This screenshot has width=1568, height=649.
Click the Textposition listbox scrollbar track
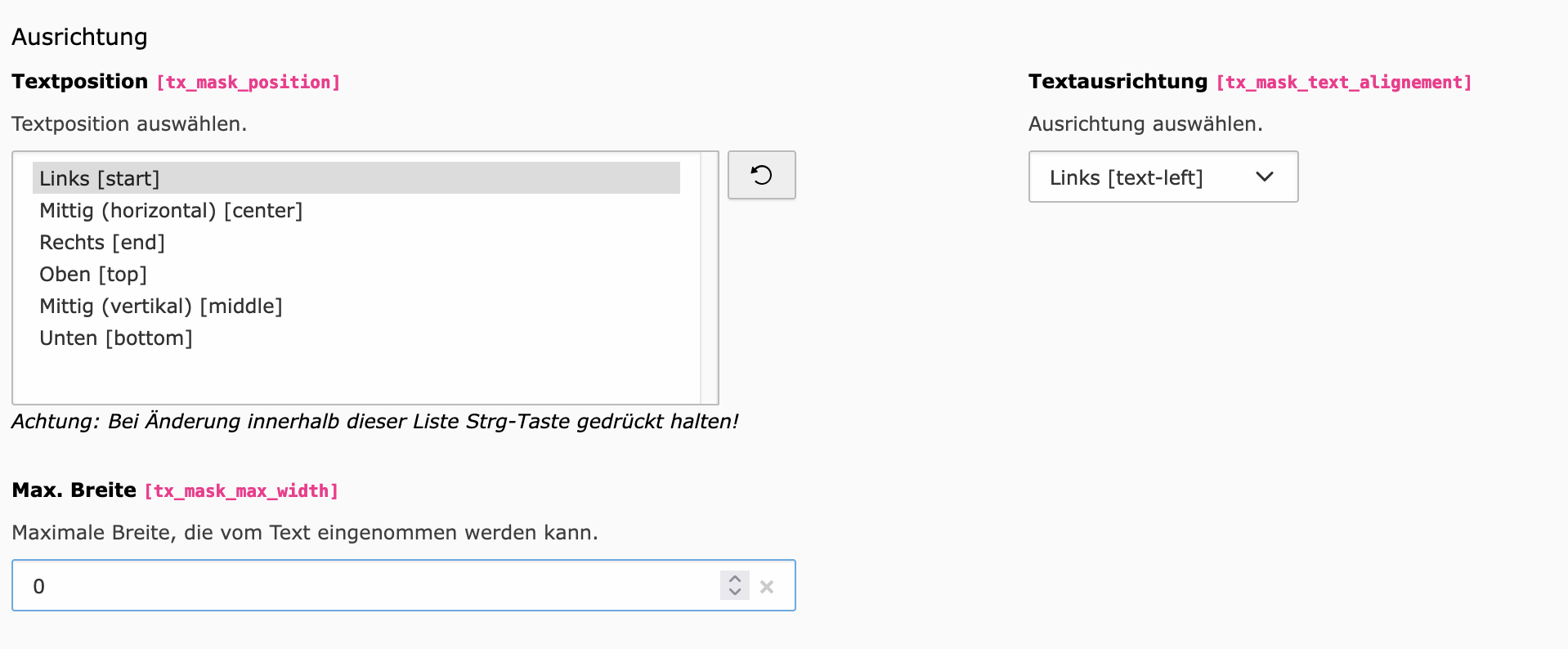click(709, 278)
